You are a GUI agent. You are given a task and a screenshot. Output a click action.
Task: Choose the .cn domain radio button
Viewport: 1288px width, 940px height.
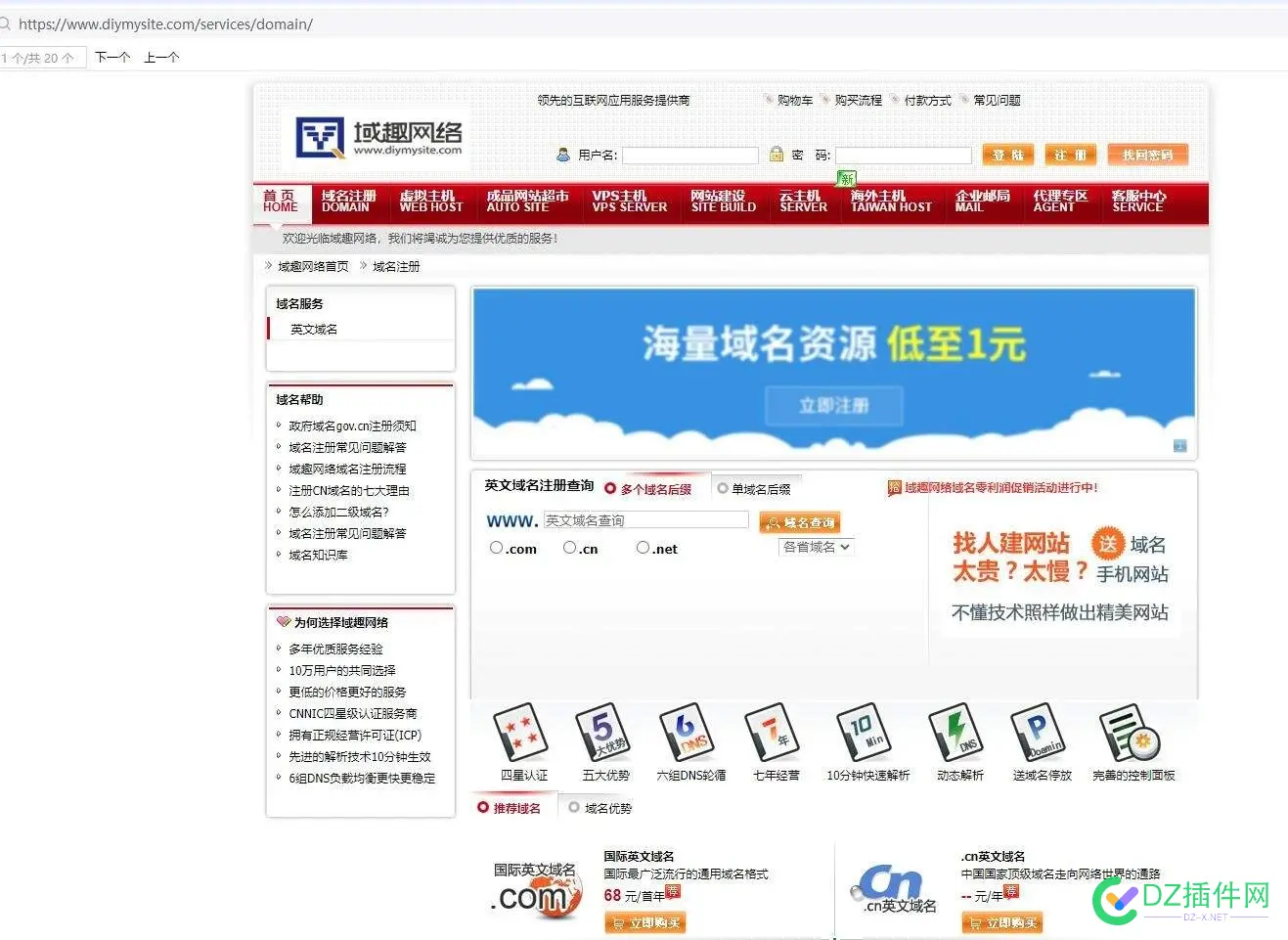tap(570, 548)
